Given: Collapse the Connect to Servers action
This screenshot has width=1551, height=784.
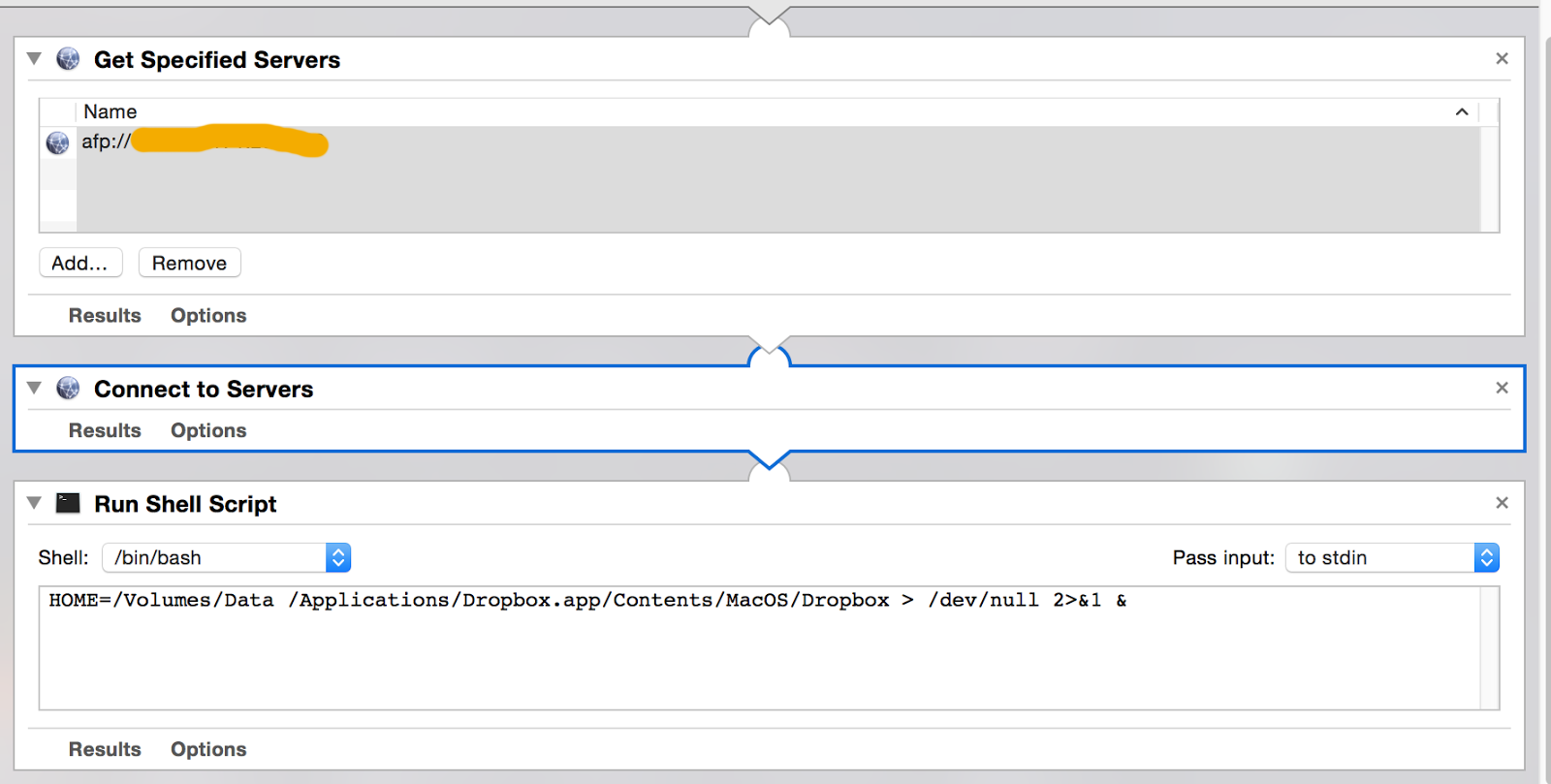Looking at the screenshot, I should pos(34,389).
